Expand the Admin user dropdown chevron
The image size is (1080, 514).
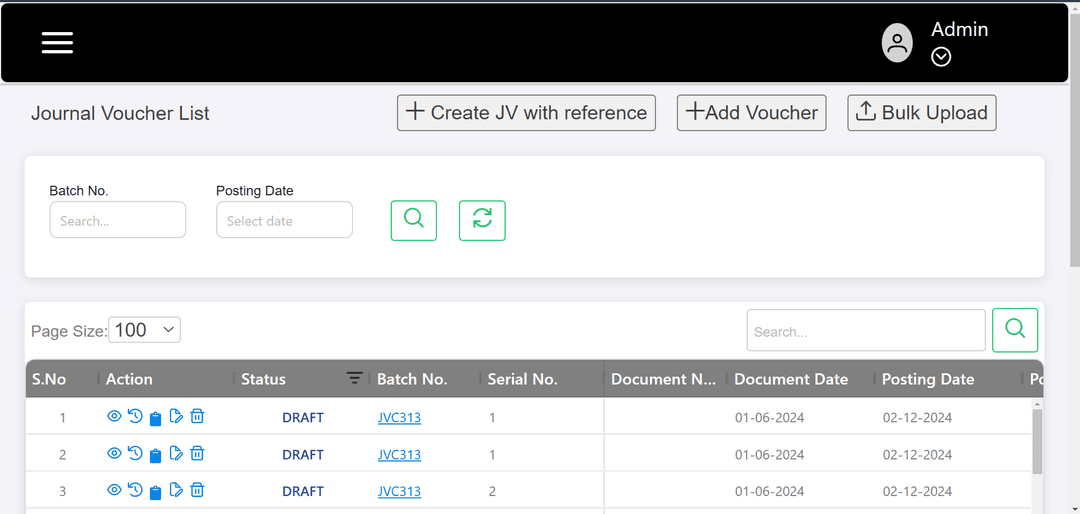(941, 58)
